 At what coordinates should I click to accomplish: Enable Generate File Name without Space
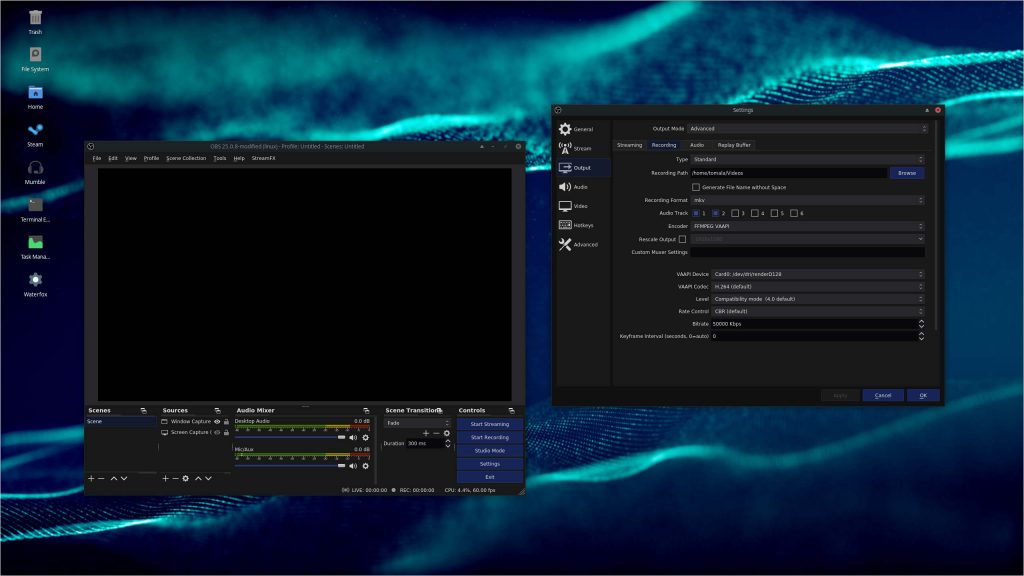696,187
